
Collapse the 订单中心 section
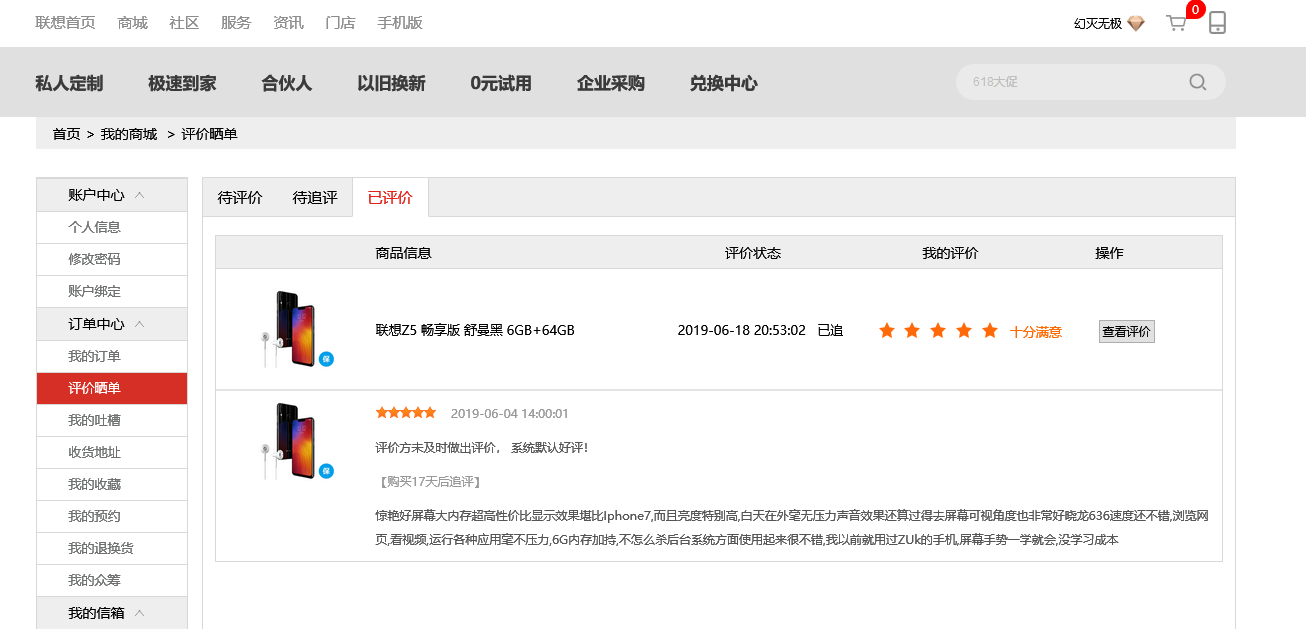pyautogui.click(x=140, y=324)
